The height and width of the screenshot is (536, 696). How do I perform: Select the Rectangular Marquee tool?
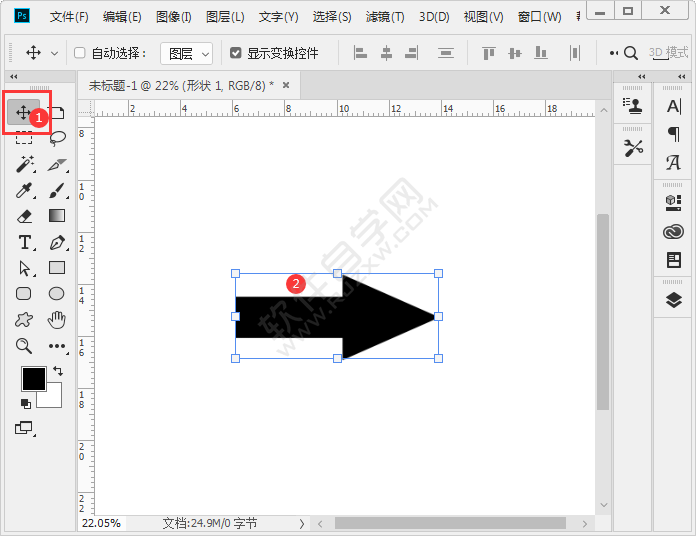24,138
